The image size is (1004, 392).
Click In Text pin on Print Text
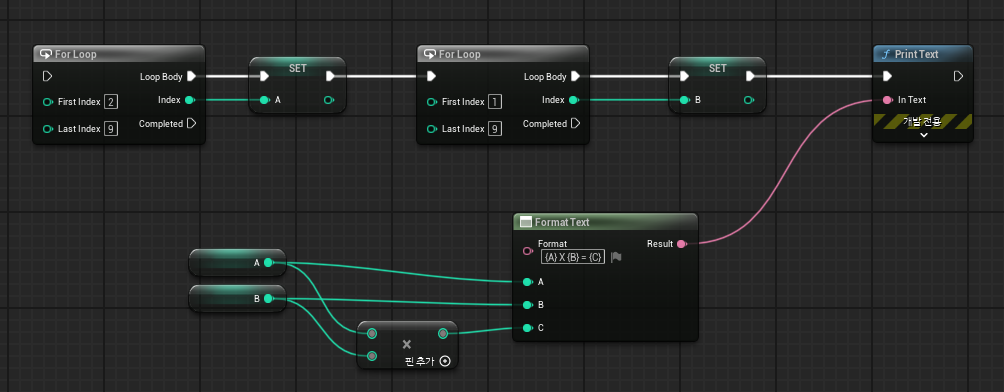click(x=887, y=100)
